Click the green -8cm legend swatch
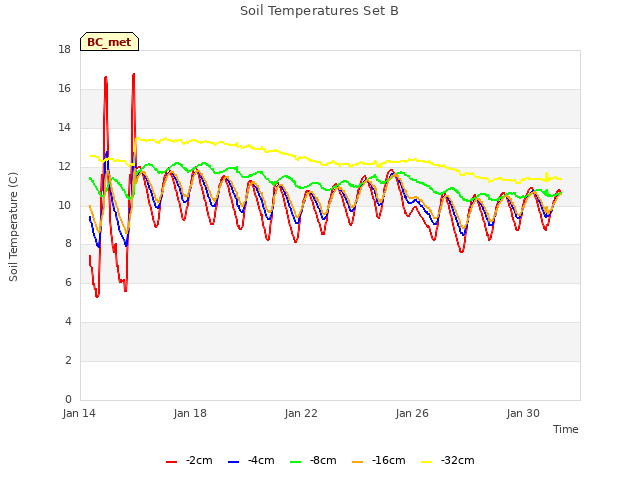 pyautogui.click(x=296, y=462)
